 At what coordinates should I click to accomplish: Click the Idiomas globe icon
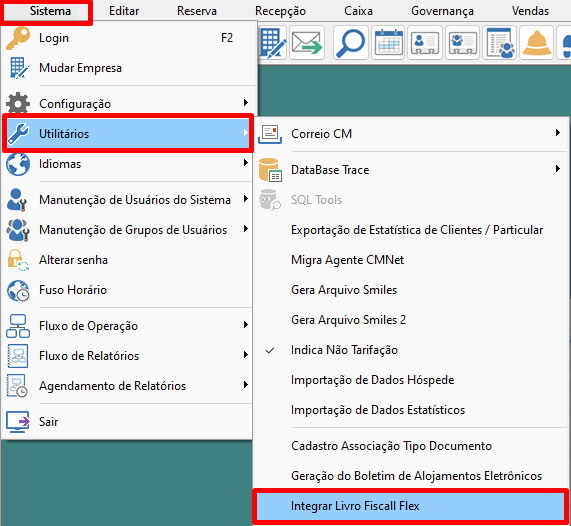(x=17, y=164)
